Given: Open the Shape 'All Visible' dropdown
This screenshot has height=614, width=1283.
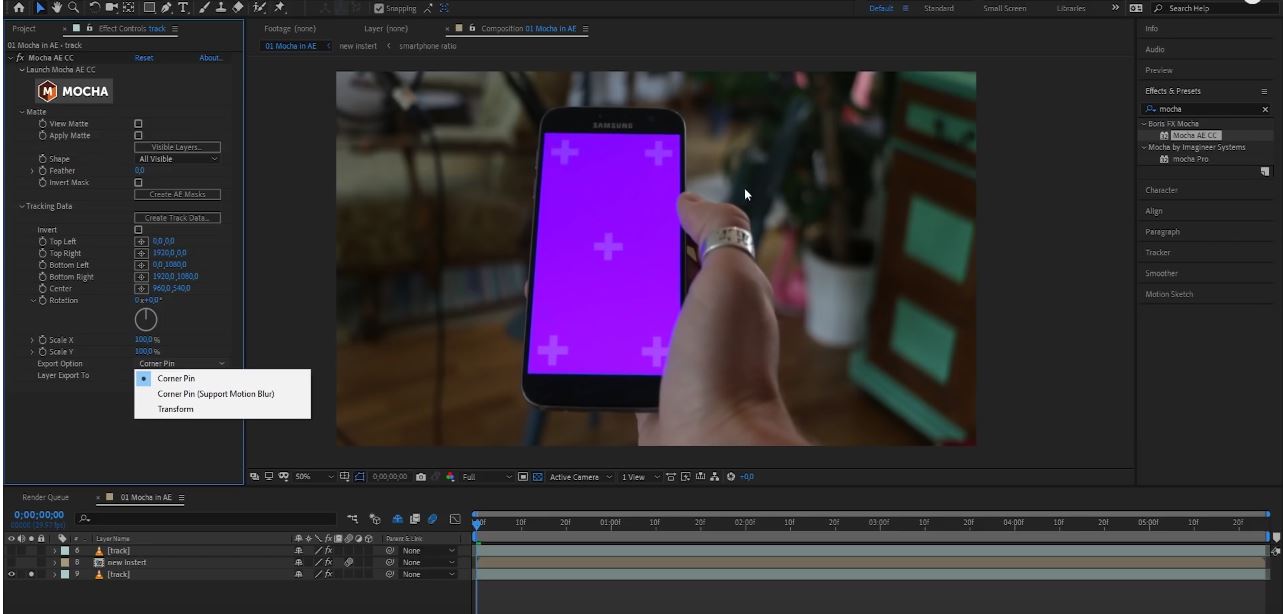Looking at the screenshot, I should (177, 159).
